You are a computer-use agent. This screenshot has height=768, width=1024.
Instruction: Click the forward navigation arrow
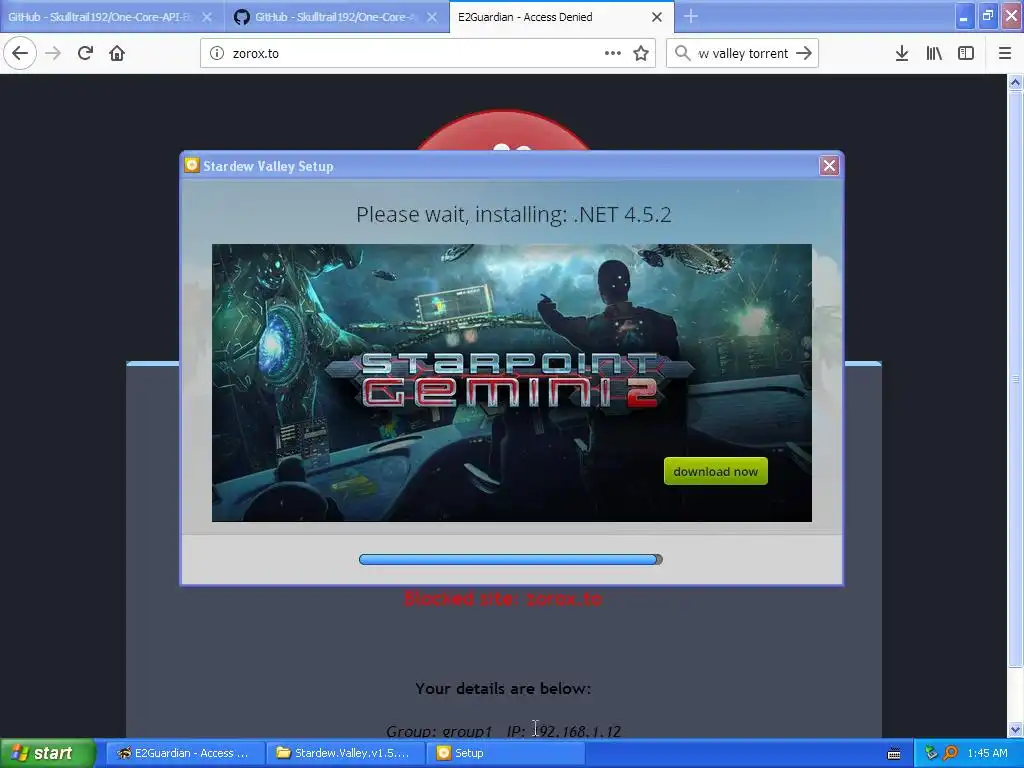coord(53,54)
